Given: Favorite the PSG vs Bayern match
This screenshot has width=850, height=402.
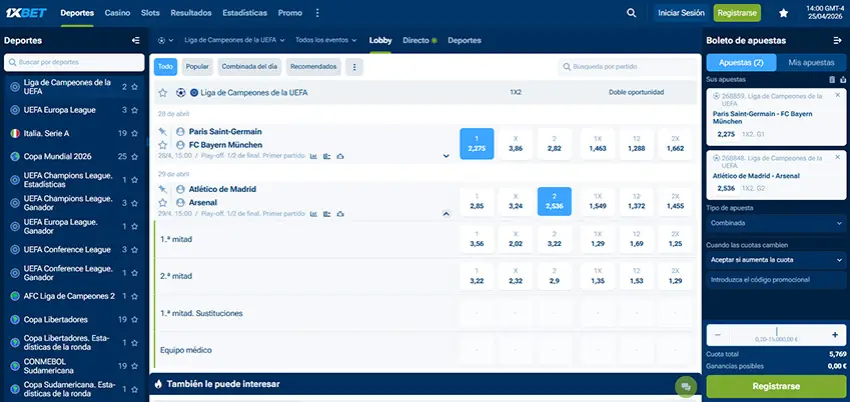Looking at the screenshot, I should click(x=163, y=145).
